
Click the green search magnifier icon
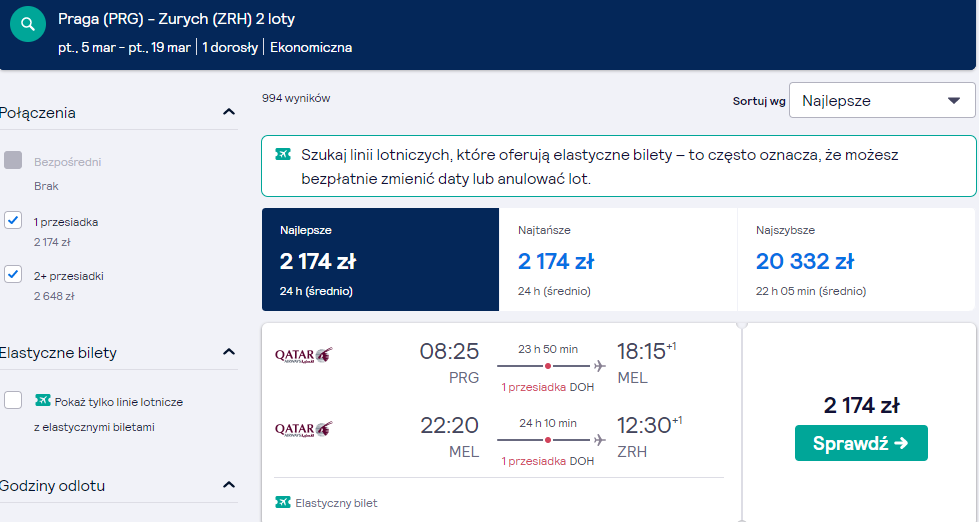(x=28, y=24)
